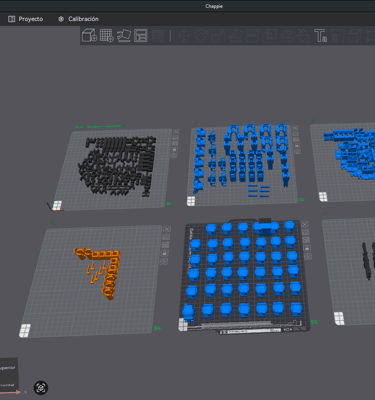The width and height of the screenshot is (375, 400).
Task: Select the Rotate gizmo tool
Action: [201, 36]
